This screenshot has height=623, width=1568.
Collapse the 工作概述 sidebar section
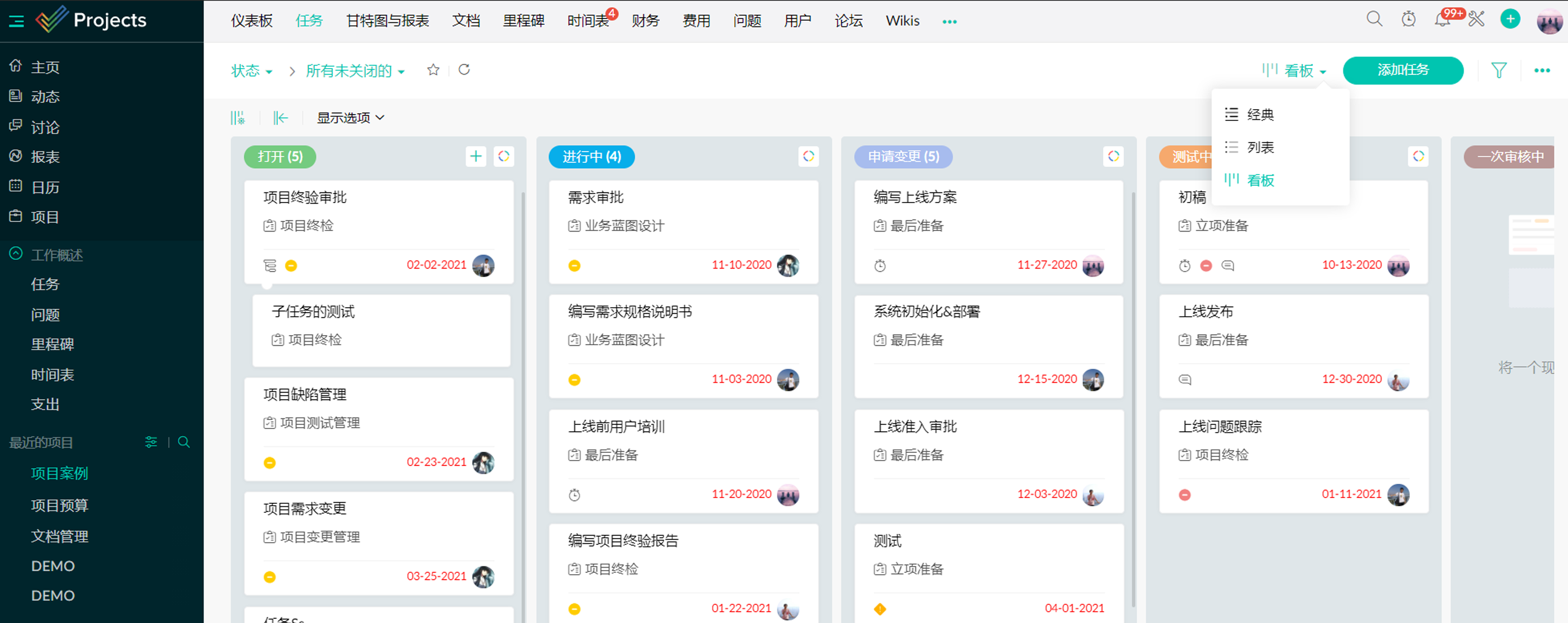click(x=16, y=254)
